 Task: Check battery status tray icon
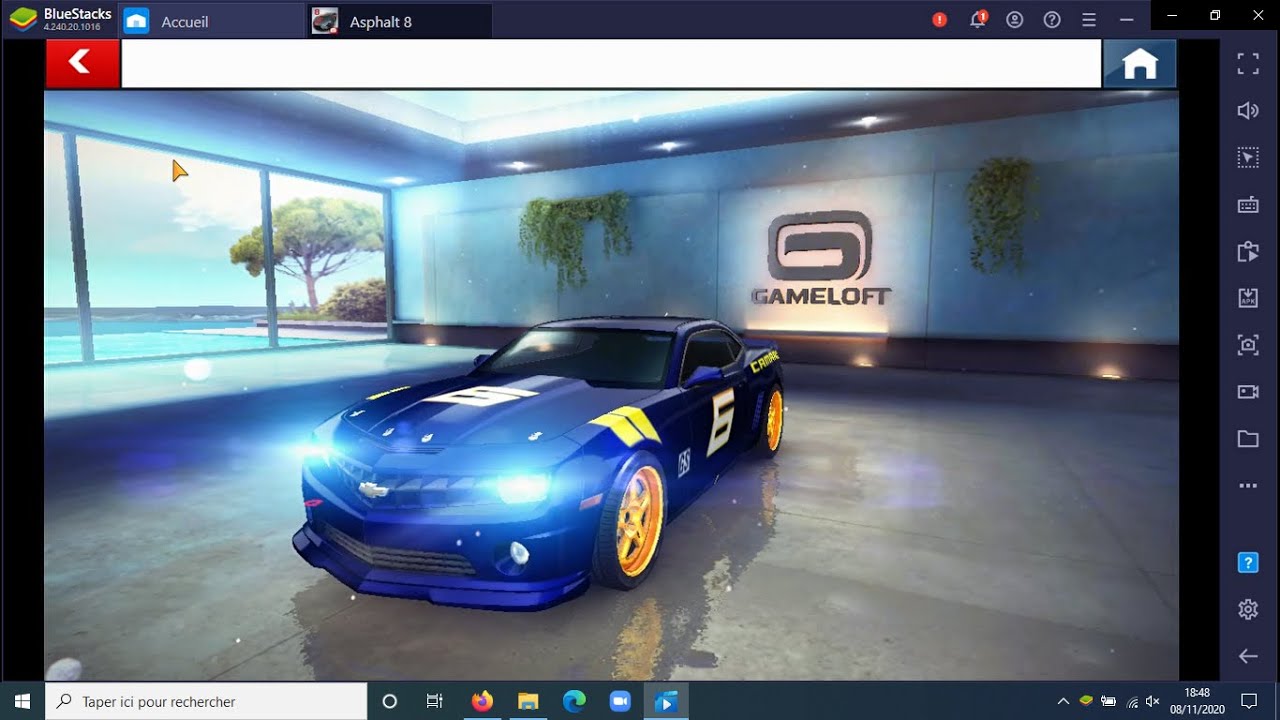coord(1108,701)
